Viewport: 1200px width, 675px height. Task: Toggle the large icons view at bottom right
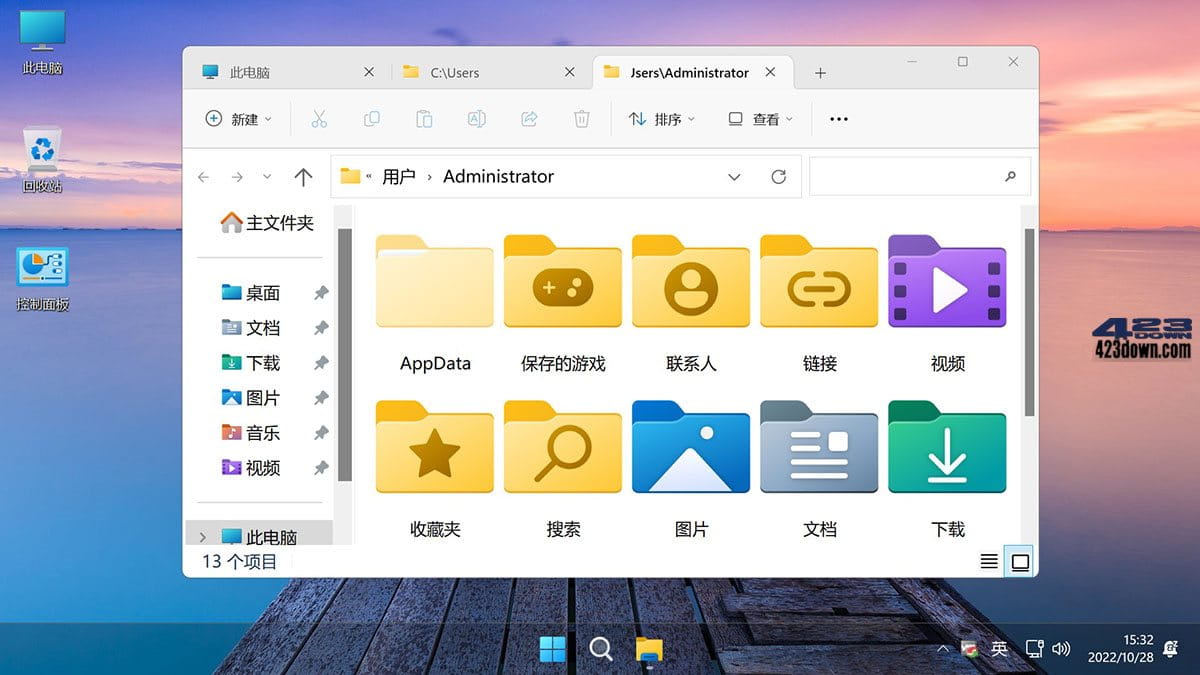(x=1019, y=561)
